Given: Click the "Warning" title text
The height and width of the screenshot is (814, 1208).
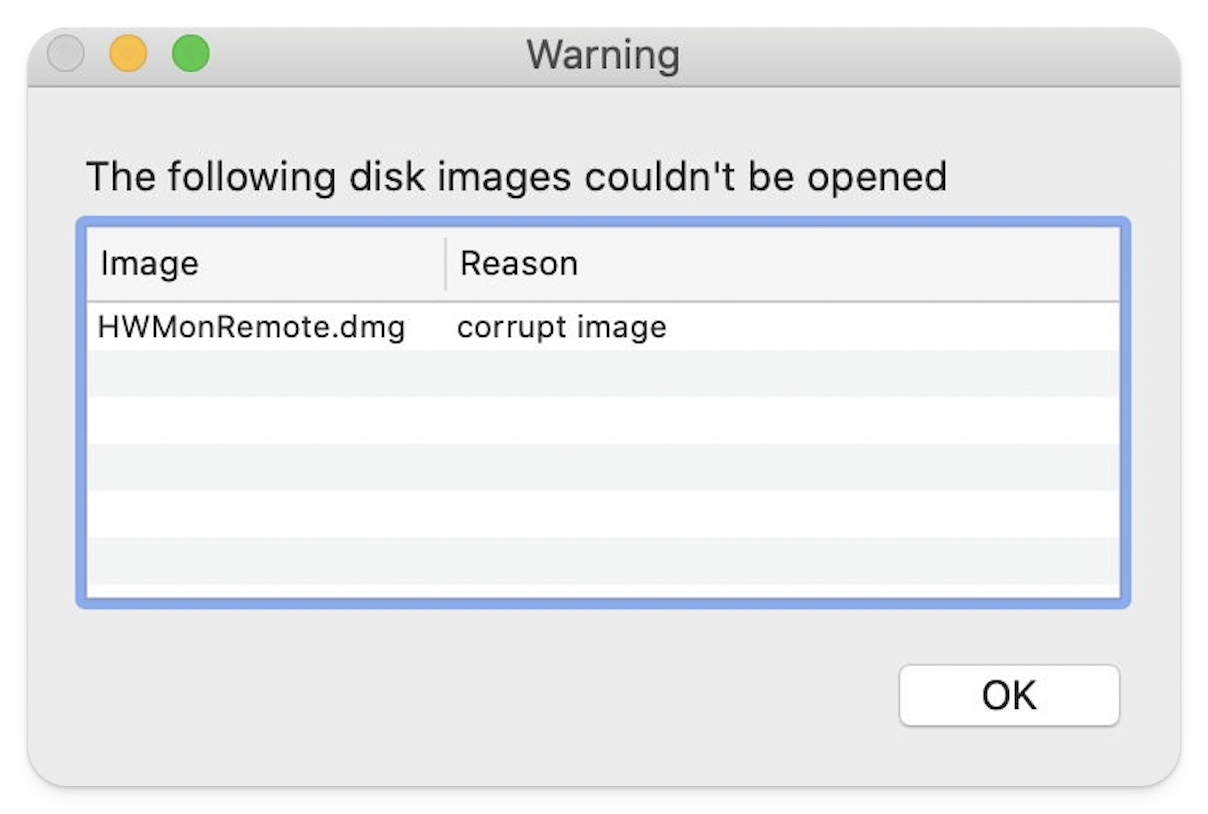Looking at the screenshot, I should pyautogui.click(x=603, y=54).
